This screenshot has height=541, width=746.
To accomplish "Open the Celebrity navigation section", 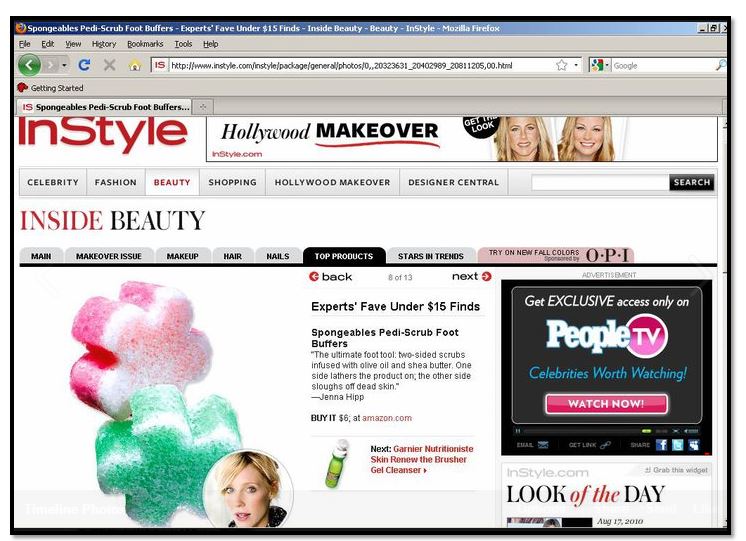I will pos(53,182).
